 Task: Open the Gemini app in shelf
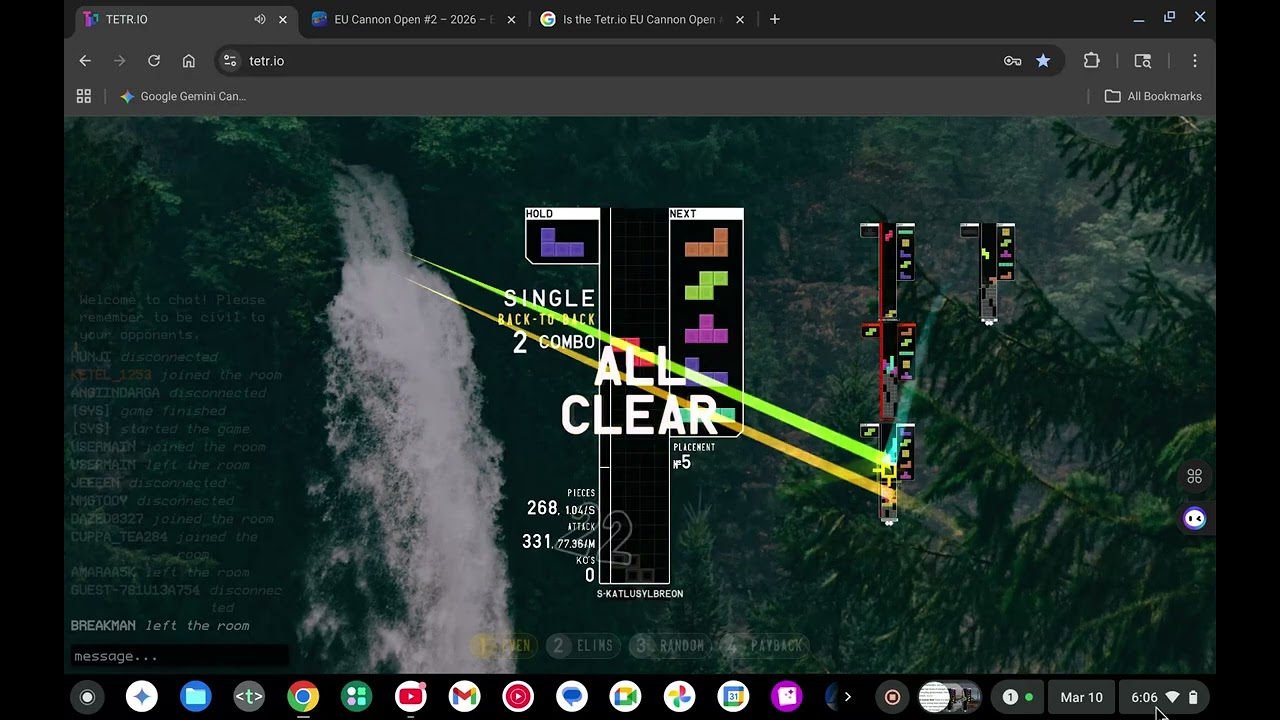tap(142, 697)
